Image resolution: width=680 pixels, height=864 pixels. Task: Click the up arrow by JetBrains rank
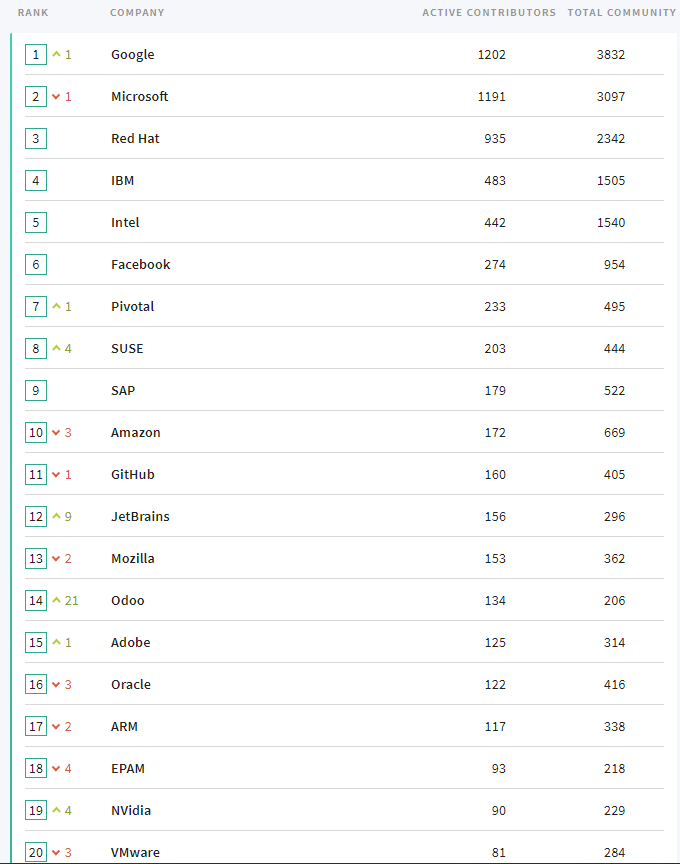pos(56,516)
